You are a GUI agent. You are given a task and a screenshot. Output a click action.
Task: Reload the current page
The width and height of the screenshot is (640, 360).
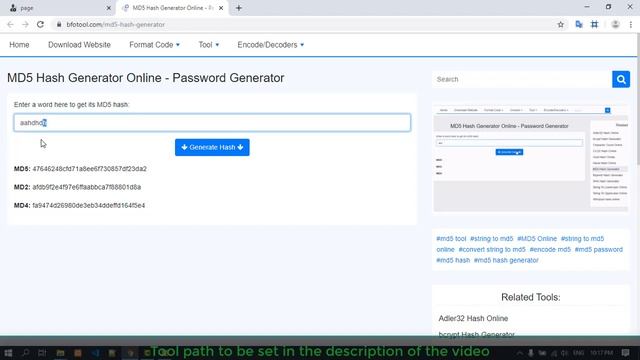click(x=40, y=24)
